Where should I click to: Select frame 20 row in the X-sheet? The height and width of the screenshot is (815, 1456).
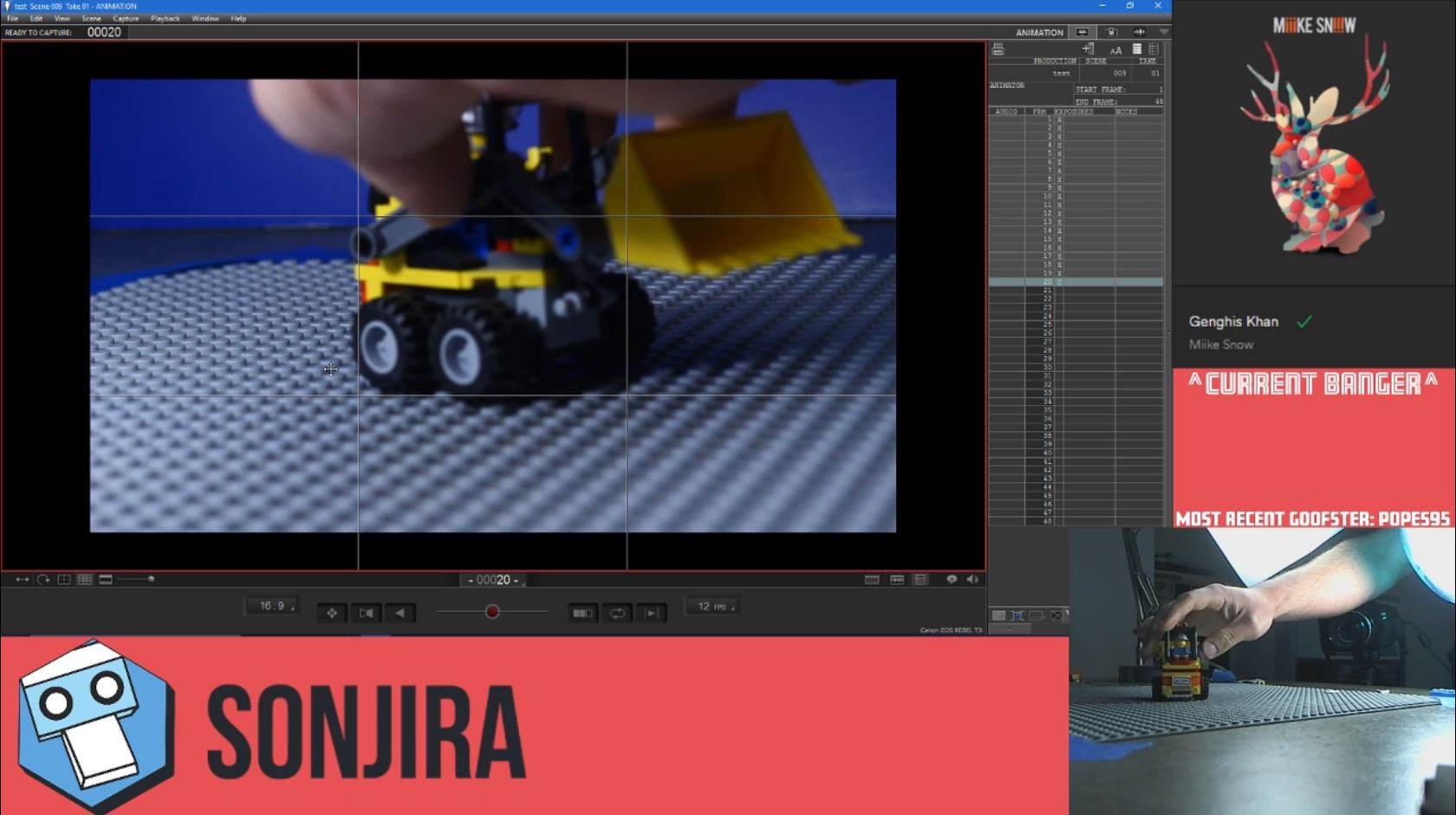pyautogui.click(x=1076, y=282)
